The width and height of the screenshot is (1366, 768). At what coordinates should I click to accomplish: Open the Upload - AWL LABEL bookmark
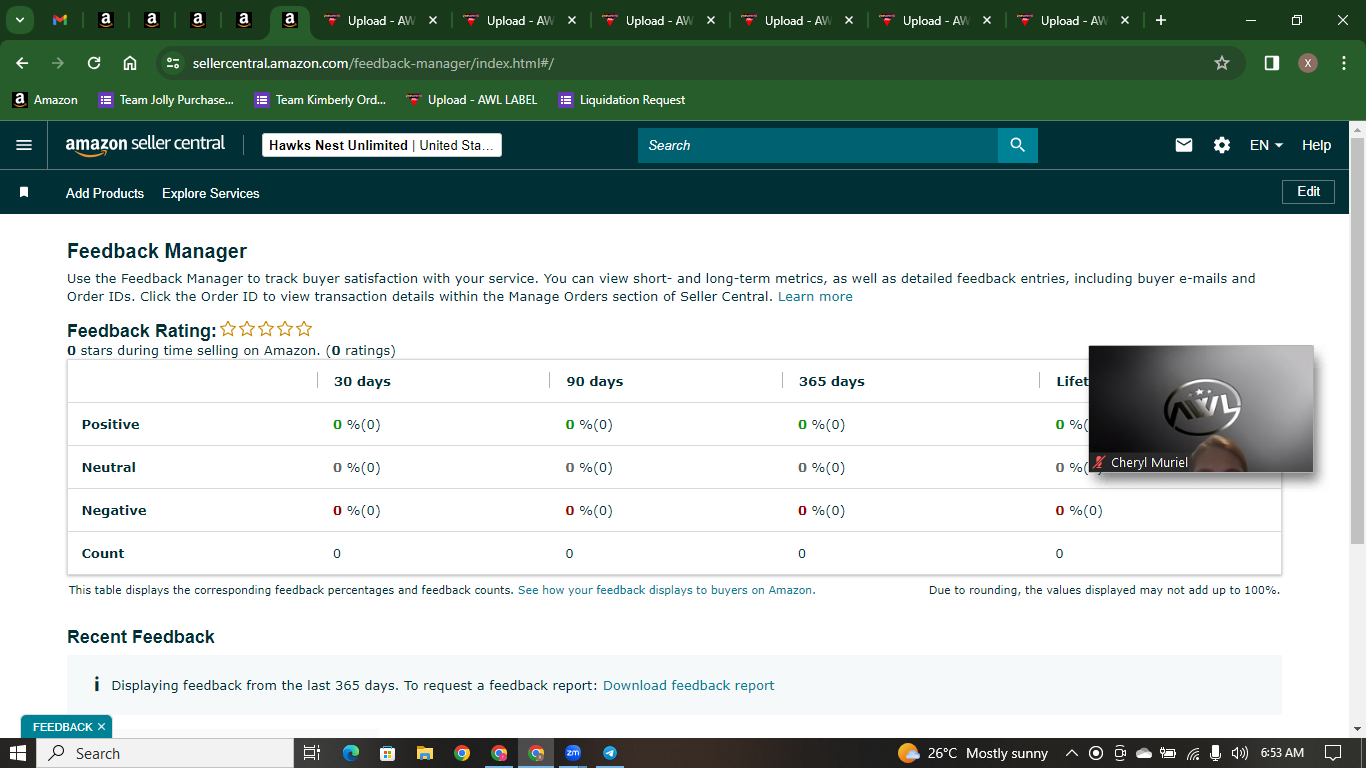(x=472, y=100)
